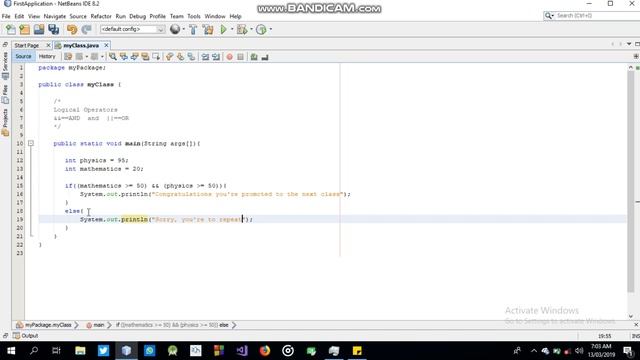The width and height of the screenshot is (640, 360).
Task: Click the Find Next Occurrence icon
Action: (x=134, y=57)
